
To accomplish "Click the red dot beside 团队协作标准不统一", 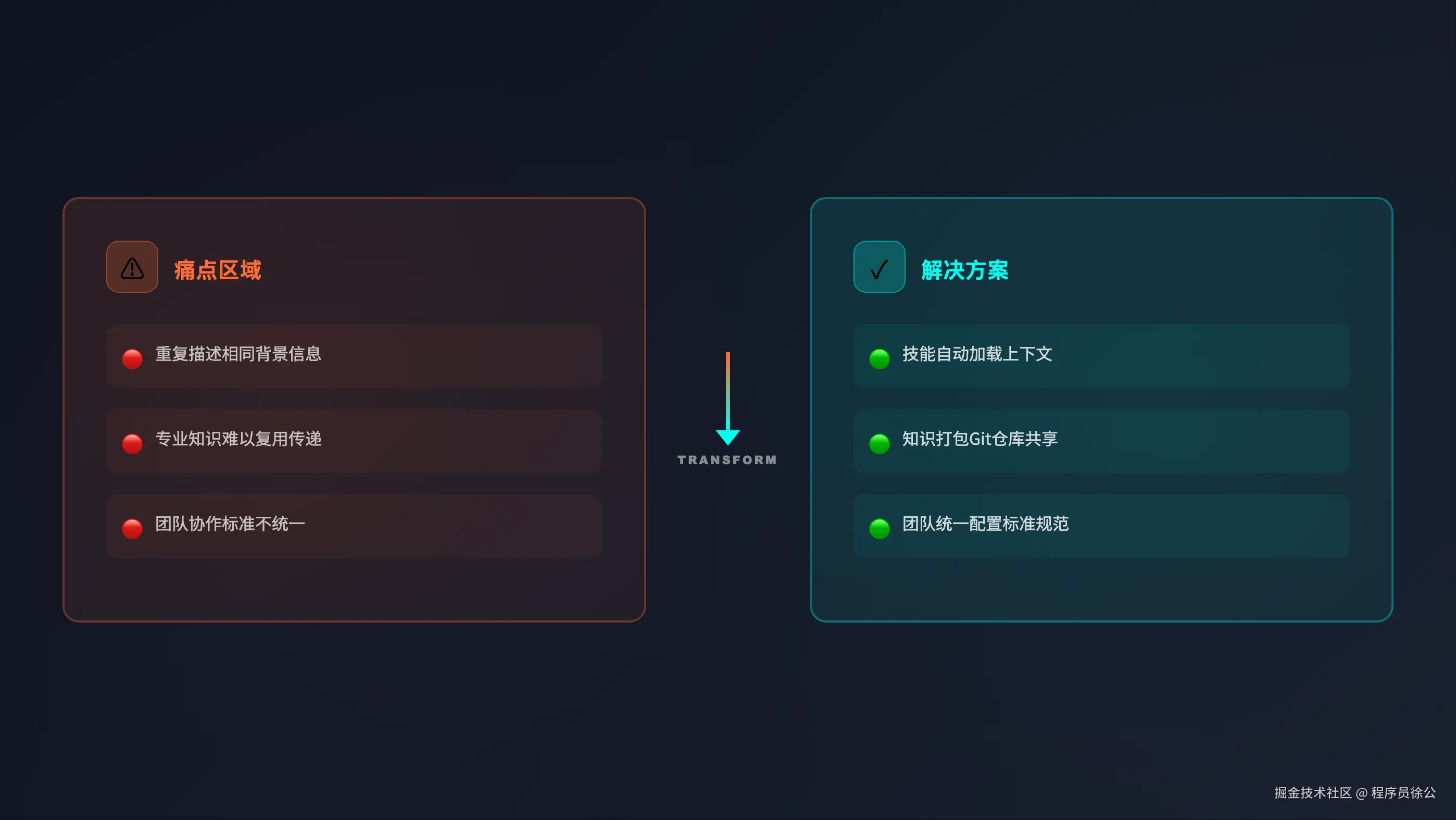I will point(132,528).
